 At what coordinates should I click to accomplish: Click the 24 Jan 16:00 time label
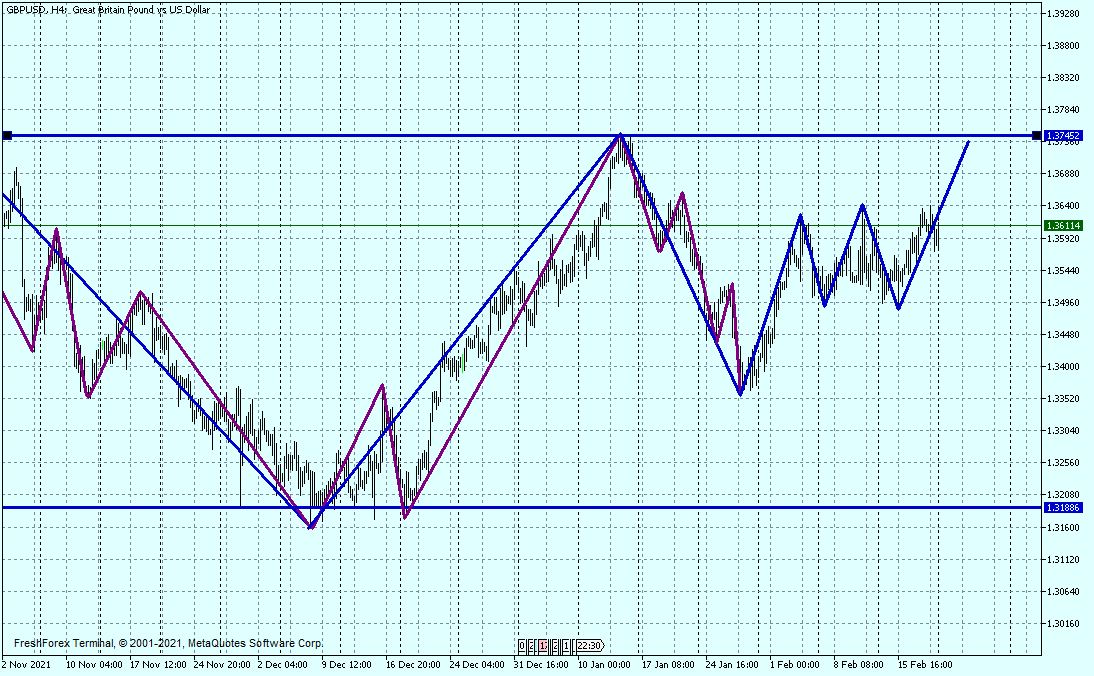[x=732, y=665]
